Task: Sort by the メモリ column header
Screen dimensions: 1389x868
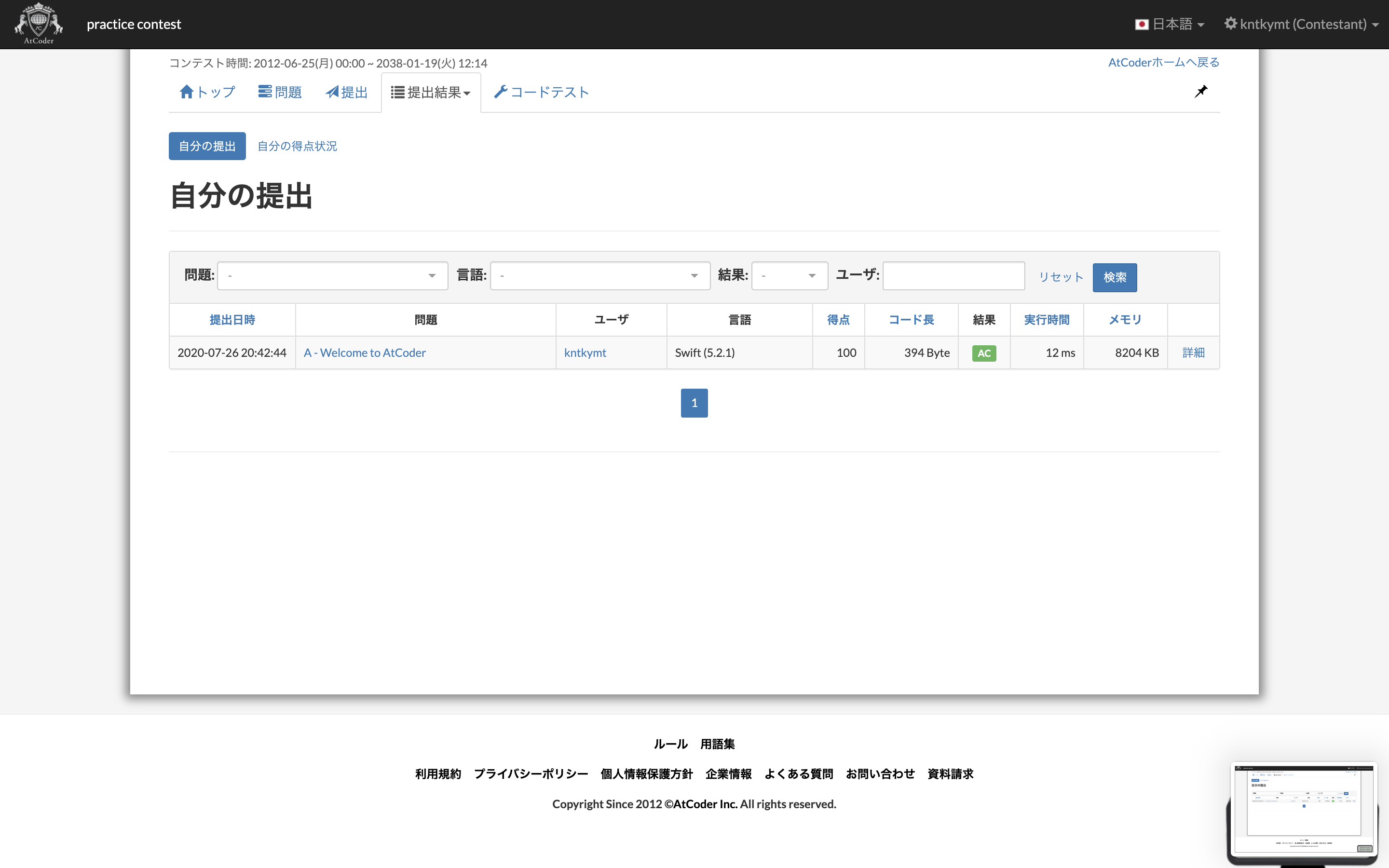Action: click(x=1125, y=320)
